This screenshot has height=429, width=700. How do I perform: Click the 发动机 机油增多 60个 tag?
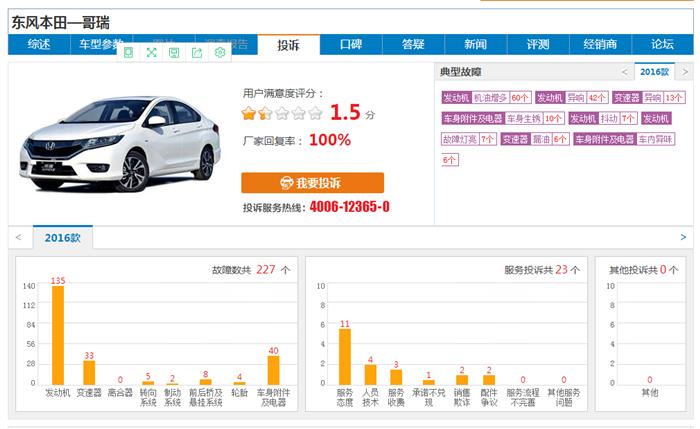pos(486,98)
